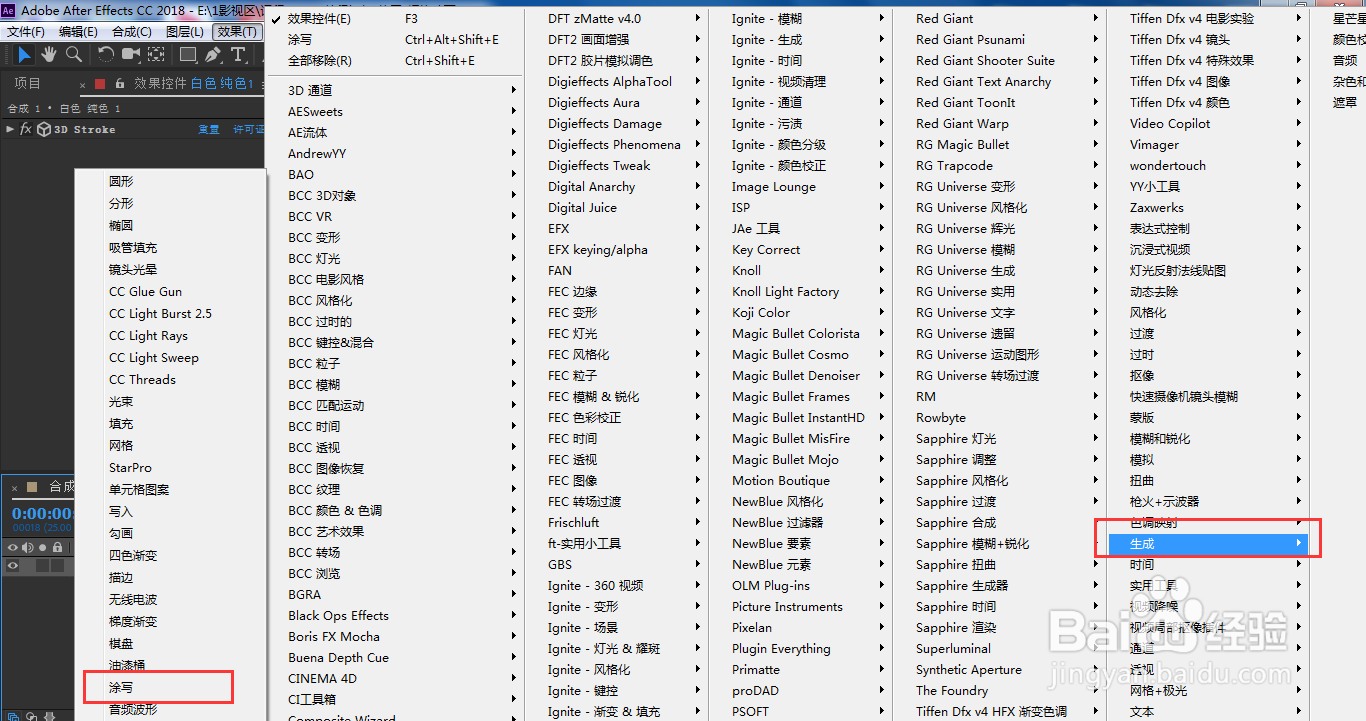1366x721 pixels.
Task: Click the red label square in effect controls tab
Action: click(x=100, y=84)
